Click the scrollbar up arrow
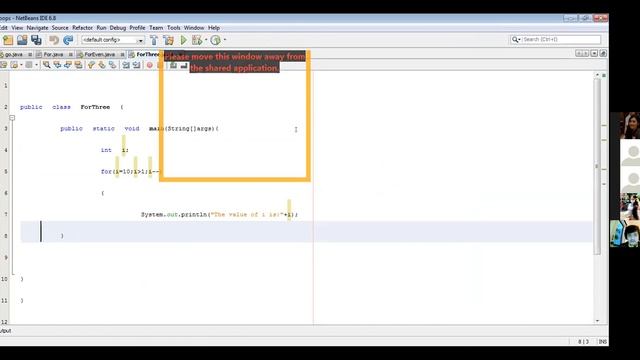 (597, 75)
